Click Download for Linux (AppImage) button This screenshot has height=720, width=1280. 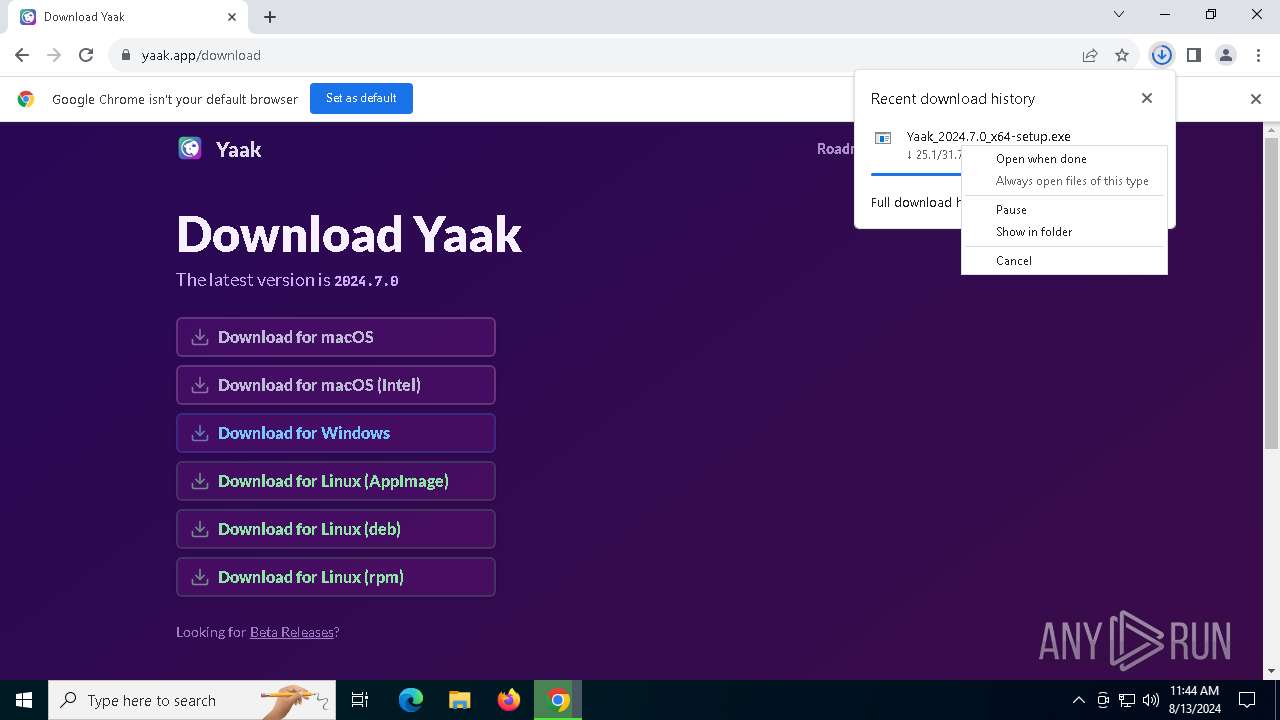[x=336, y=481]
